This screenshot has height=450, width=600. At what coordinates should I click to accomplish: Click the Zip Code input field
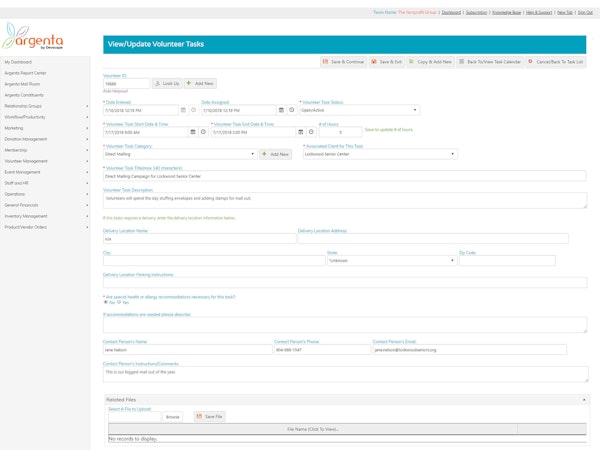[x=507, y=261]
